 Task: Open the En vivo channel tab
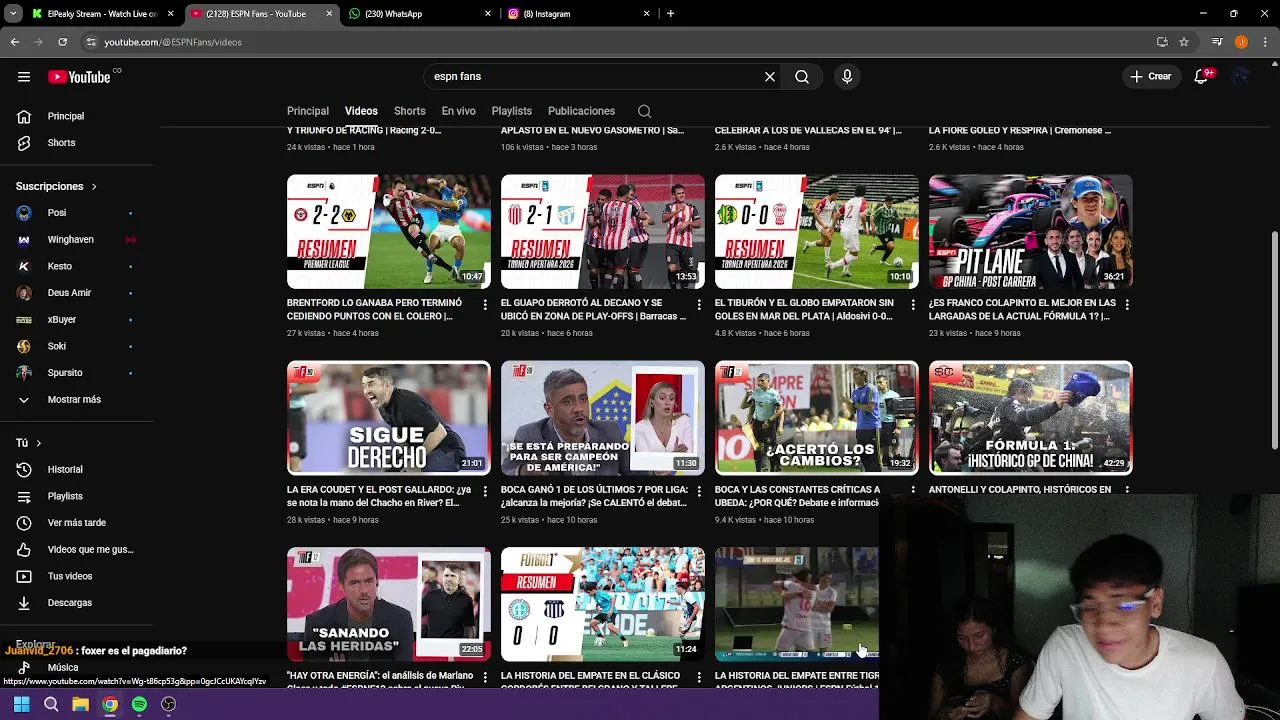click(459, 111)
